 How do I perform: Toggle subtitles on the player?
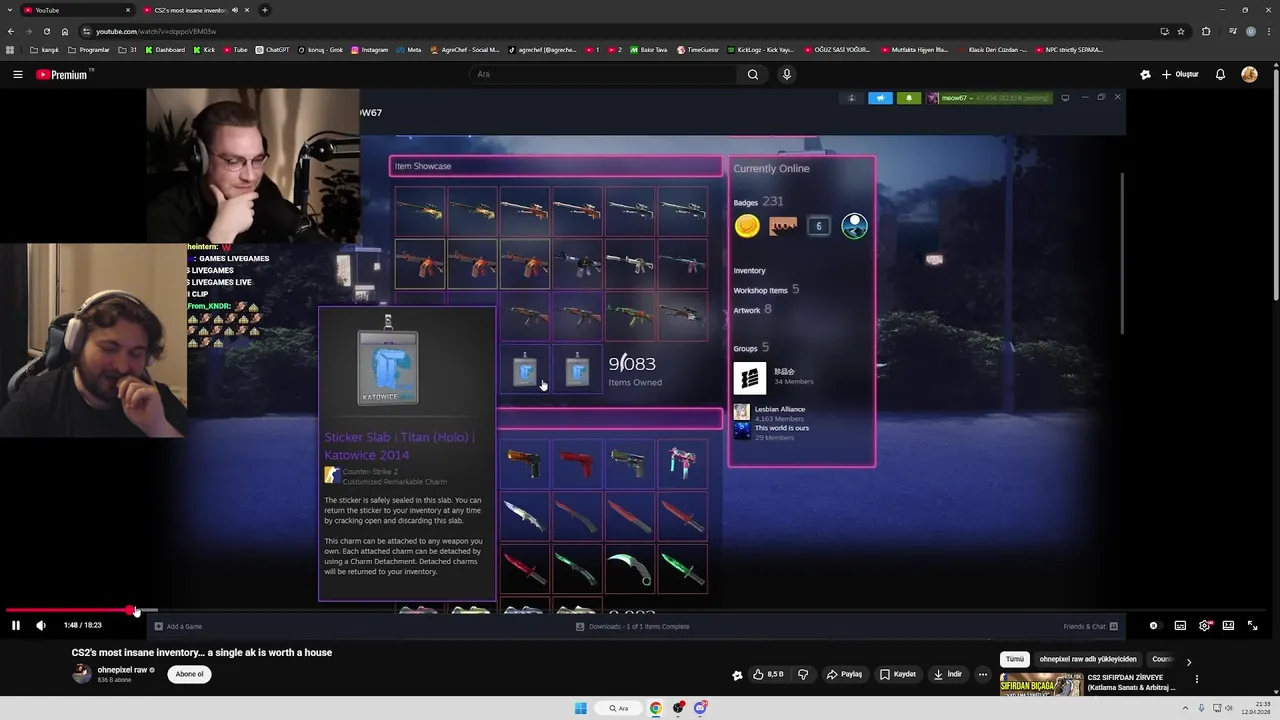[1180, 625]
